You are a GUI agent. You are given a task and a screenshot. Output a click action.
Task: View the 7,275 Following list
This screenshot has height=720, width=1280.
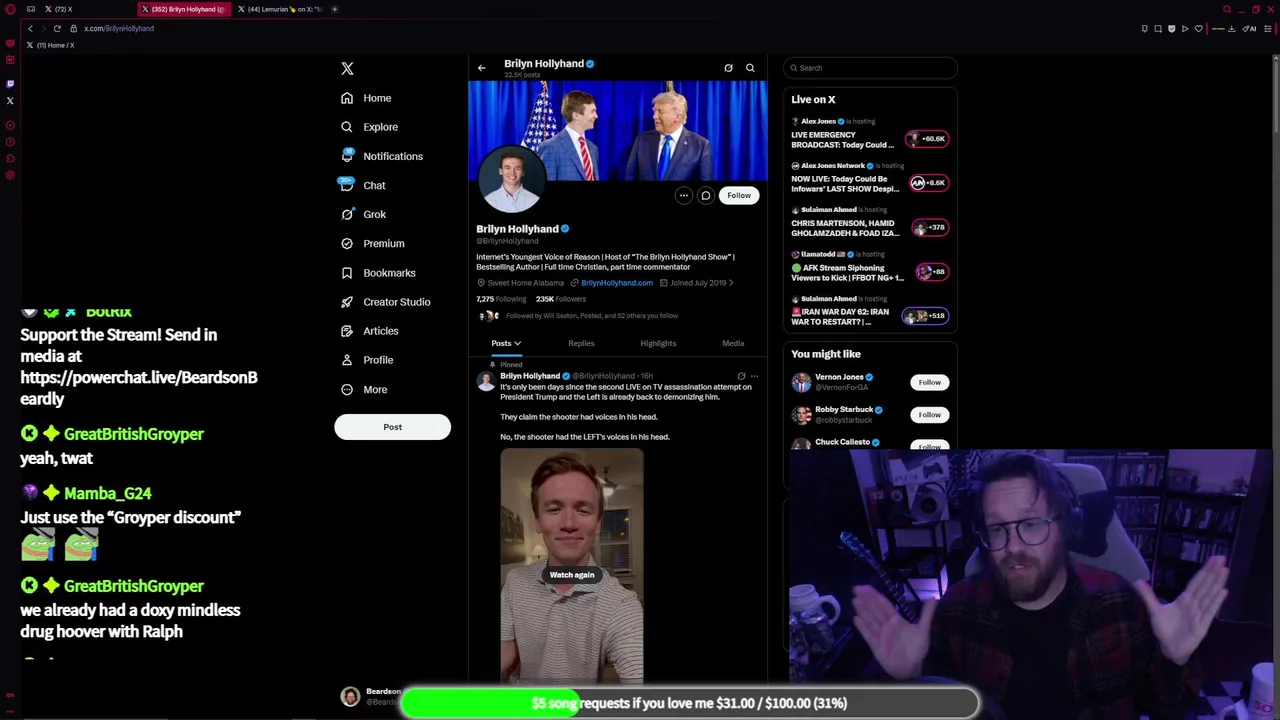click(501, 299)
